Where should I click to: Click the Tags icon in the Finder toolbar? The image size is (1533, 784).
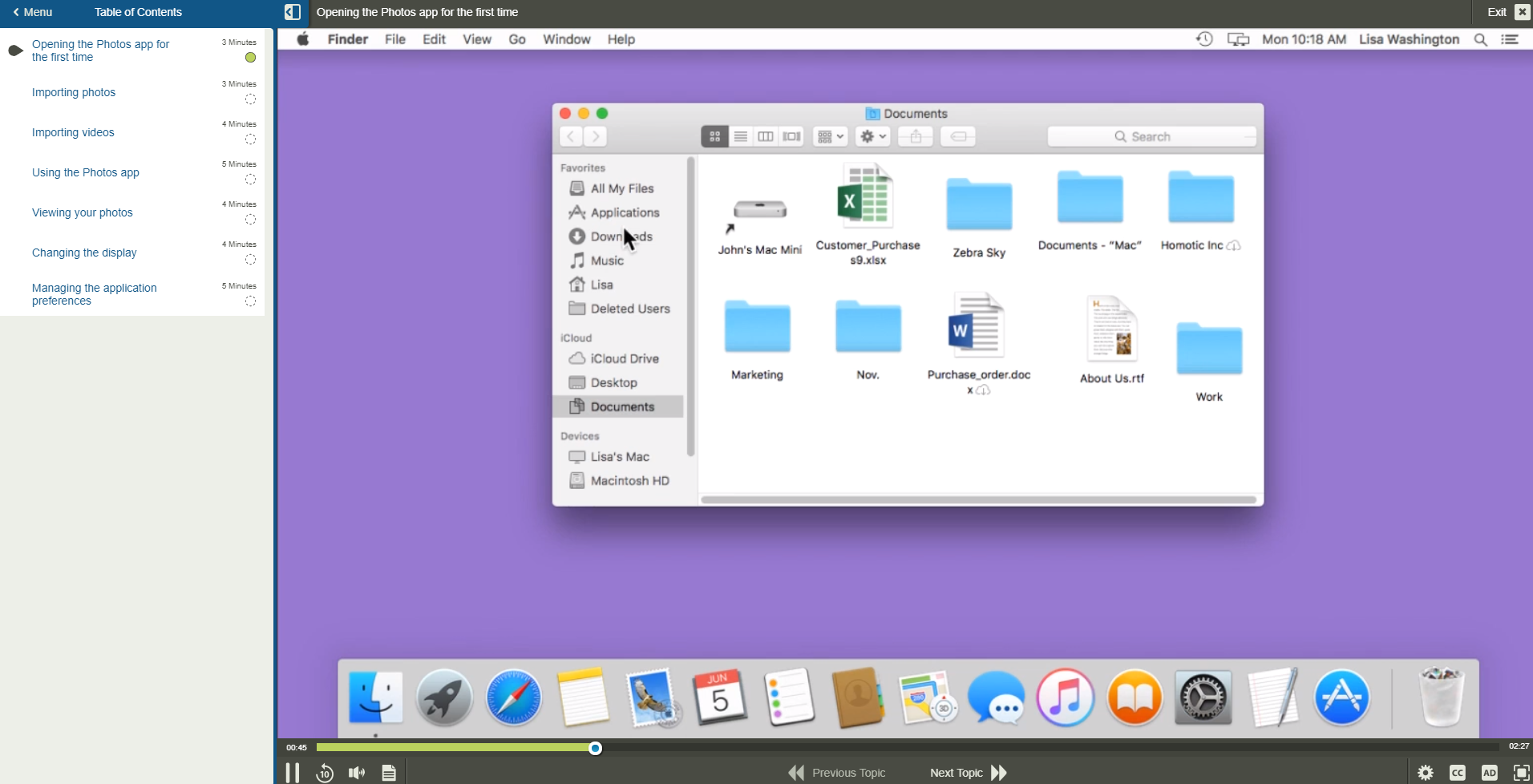coord(957,136)
